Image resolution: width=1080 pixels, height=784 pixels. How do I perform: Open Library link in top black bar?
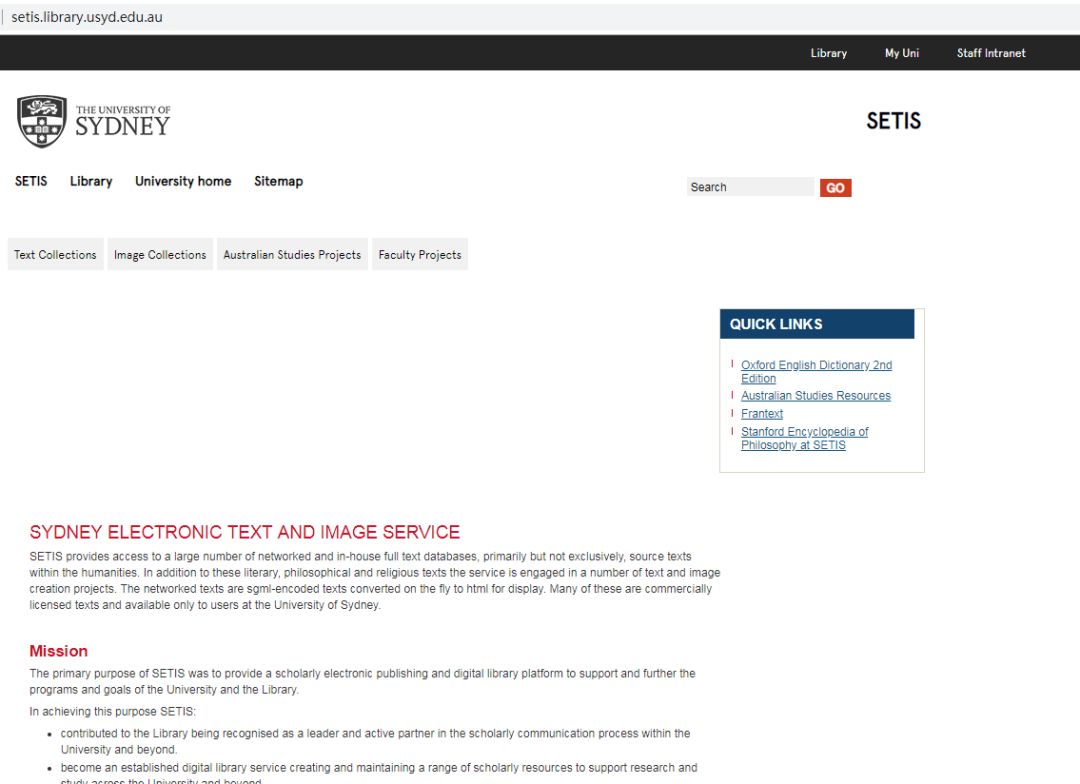tap(829, 53)
